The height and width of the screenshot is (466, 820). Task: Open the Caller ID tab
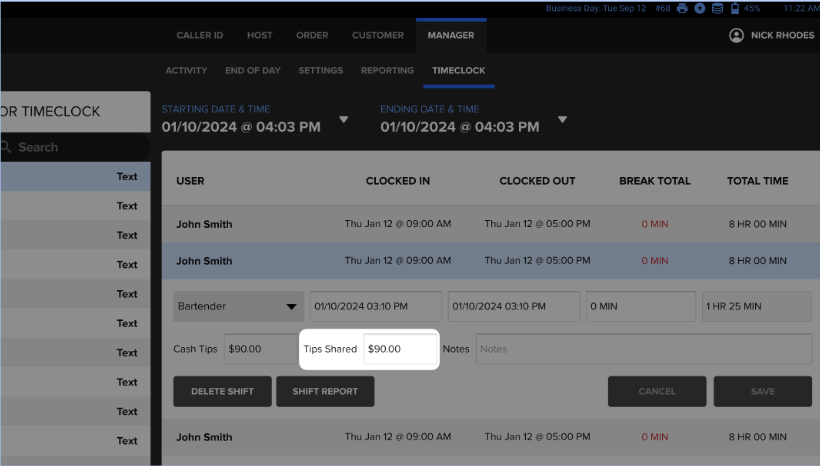point(200,35)
